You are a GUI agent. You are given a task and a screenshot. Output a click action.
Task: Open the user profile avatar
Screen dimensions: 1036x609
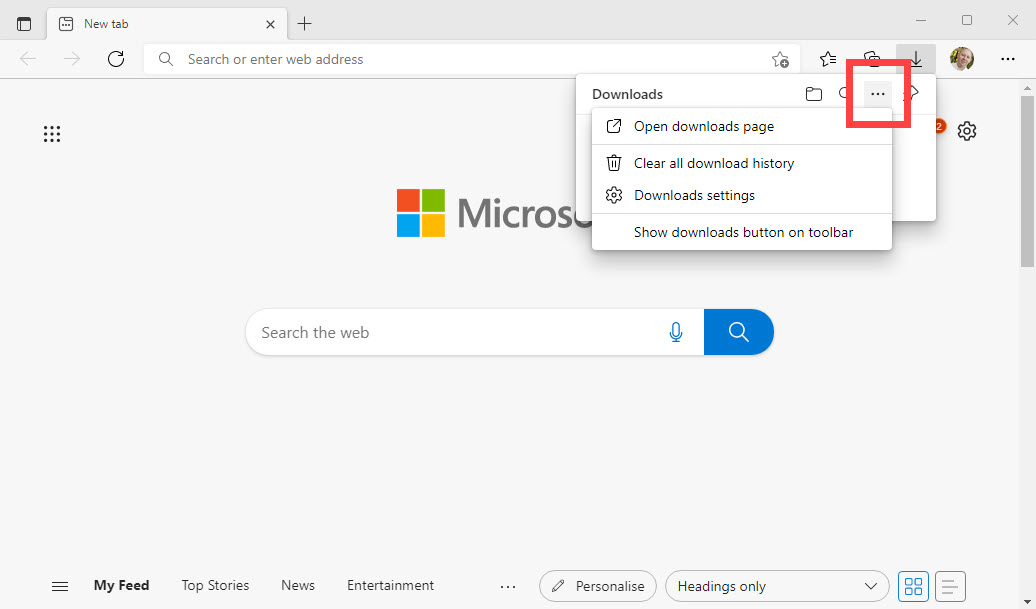click(962, 59)
